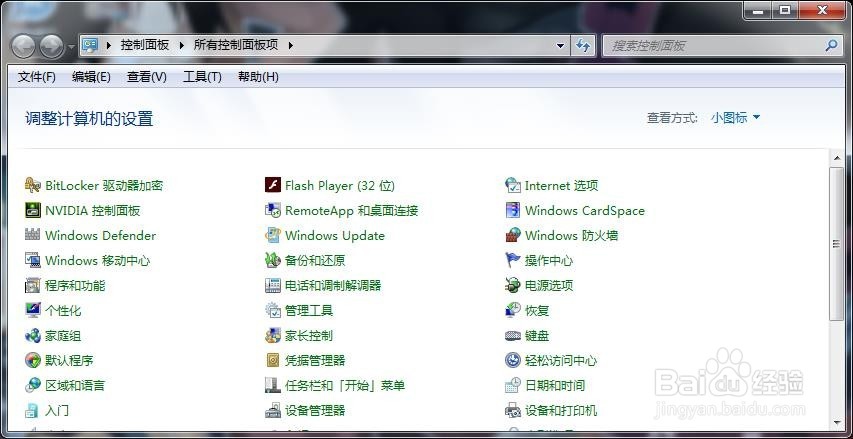Open the 个性化 text link
This screenshot has width=853, height=439.
[63, 311]
